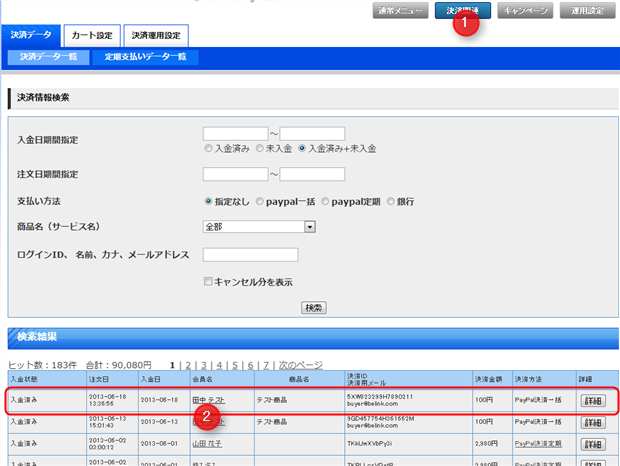620x466 pixels.
Task: Click the 入金日期間指定 start date field
Action: click(x=235, y=133)
